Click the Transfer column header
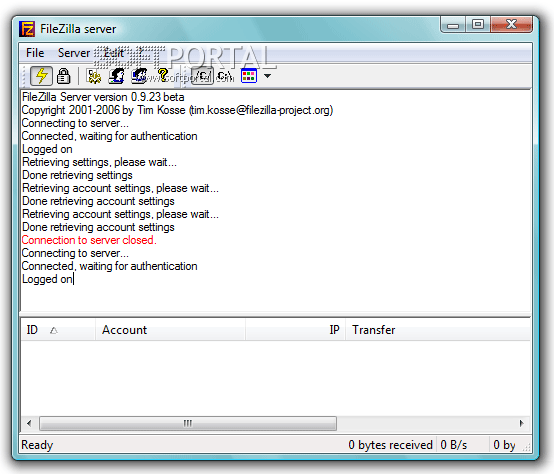The height and width of the screenshot is (474, 554). (438, 330)
